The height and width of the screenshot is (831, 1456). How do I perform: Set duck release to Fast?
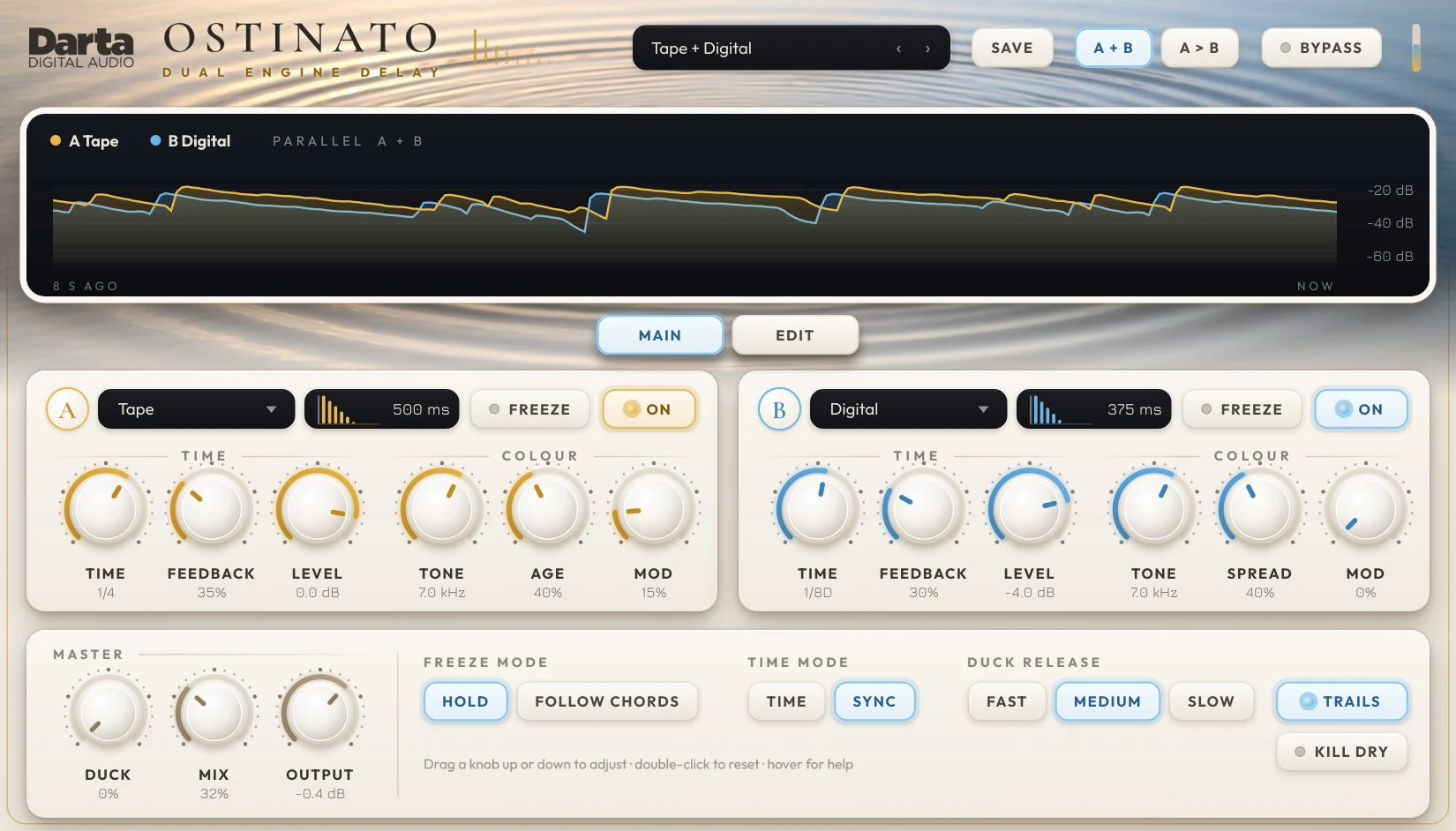click(1007, 701)
